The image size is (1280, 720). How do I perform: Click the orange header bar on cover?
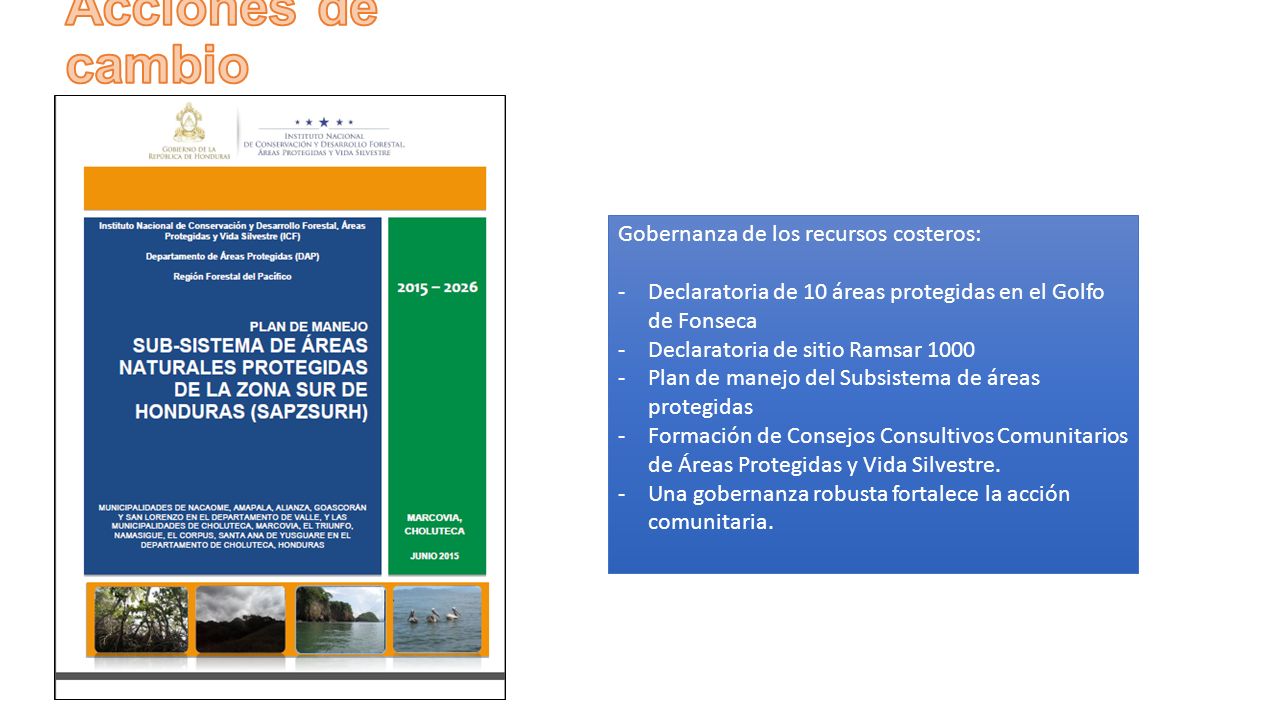(285, 188)
